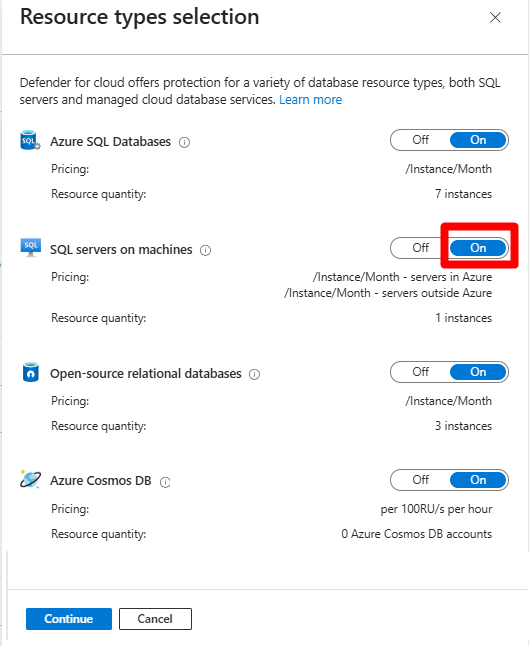Click the Open-source relational databases icon
Screen dimensions: 529x646
30,372
